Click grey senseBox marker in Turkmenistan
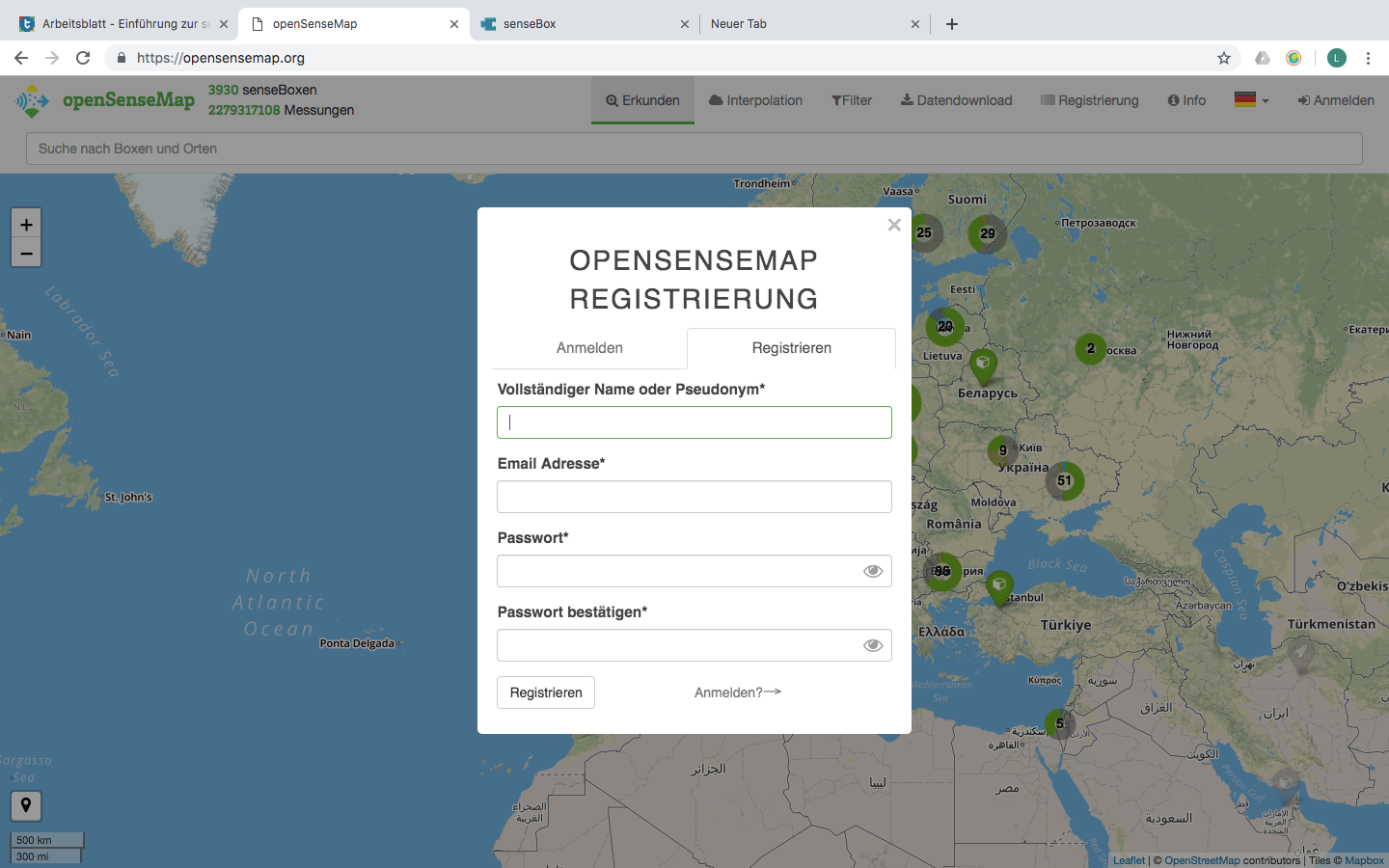 tap(1300, 655)
